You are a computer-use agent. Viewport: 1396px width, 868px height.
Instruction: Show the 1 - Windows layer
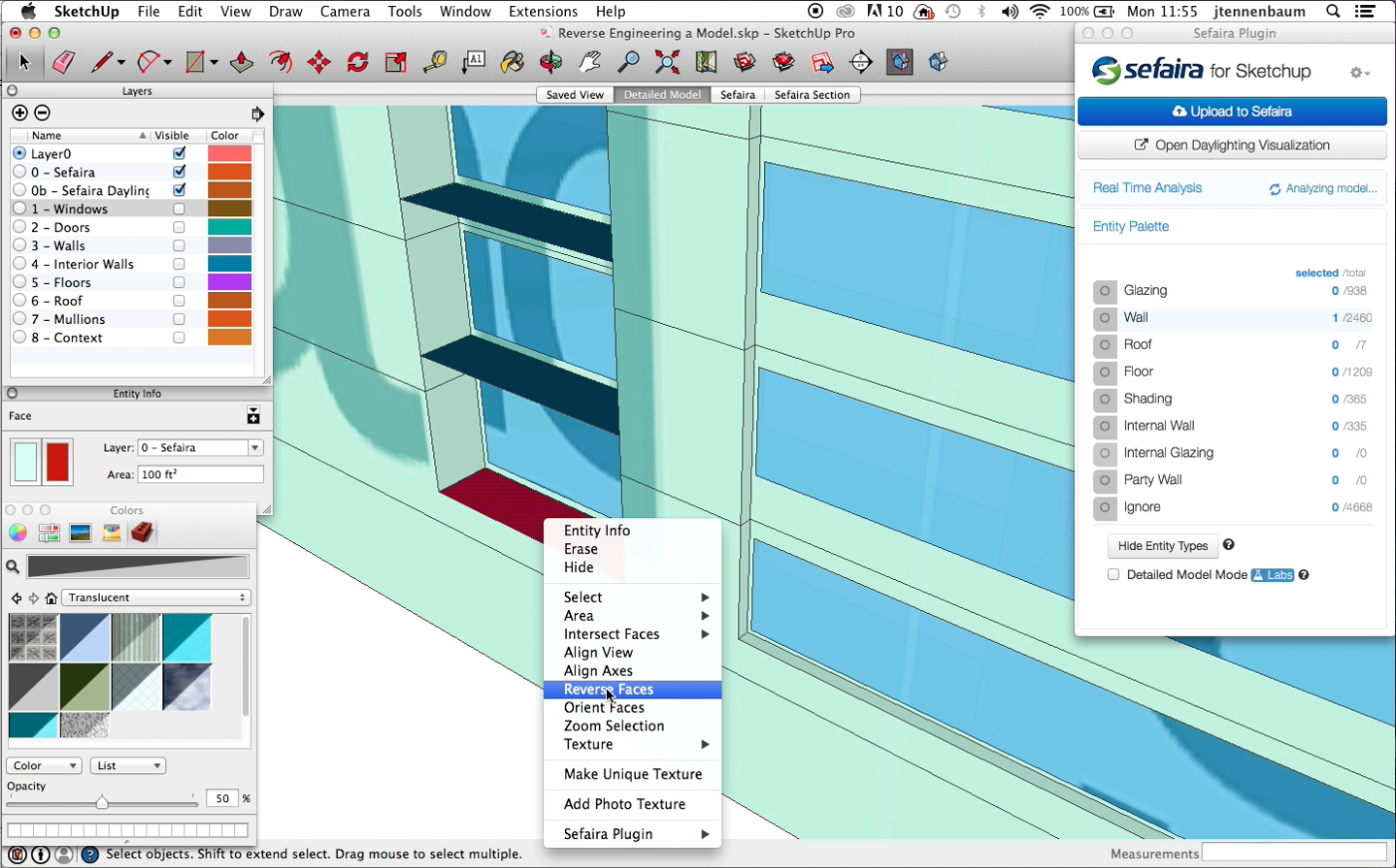(x=179, y=209)
